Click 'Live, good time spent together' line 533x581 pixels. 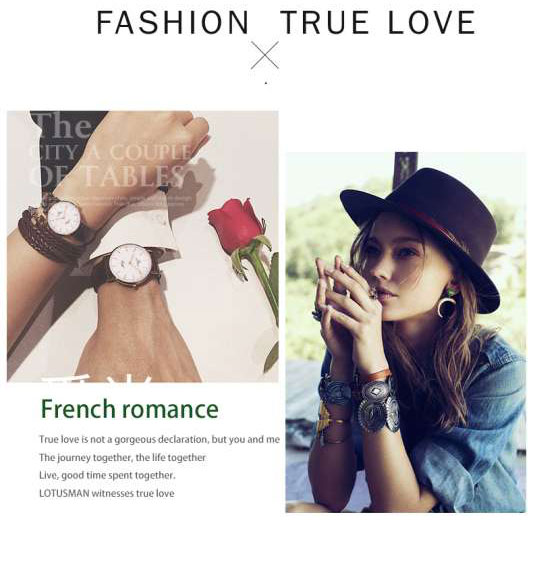pyautogui.click(x=107, y=475)
